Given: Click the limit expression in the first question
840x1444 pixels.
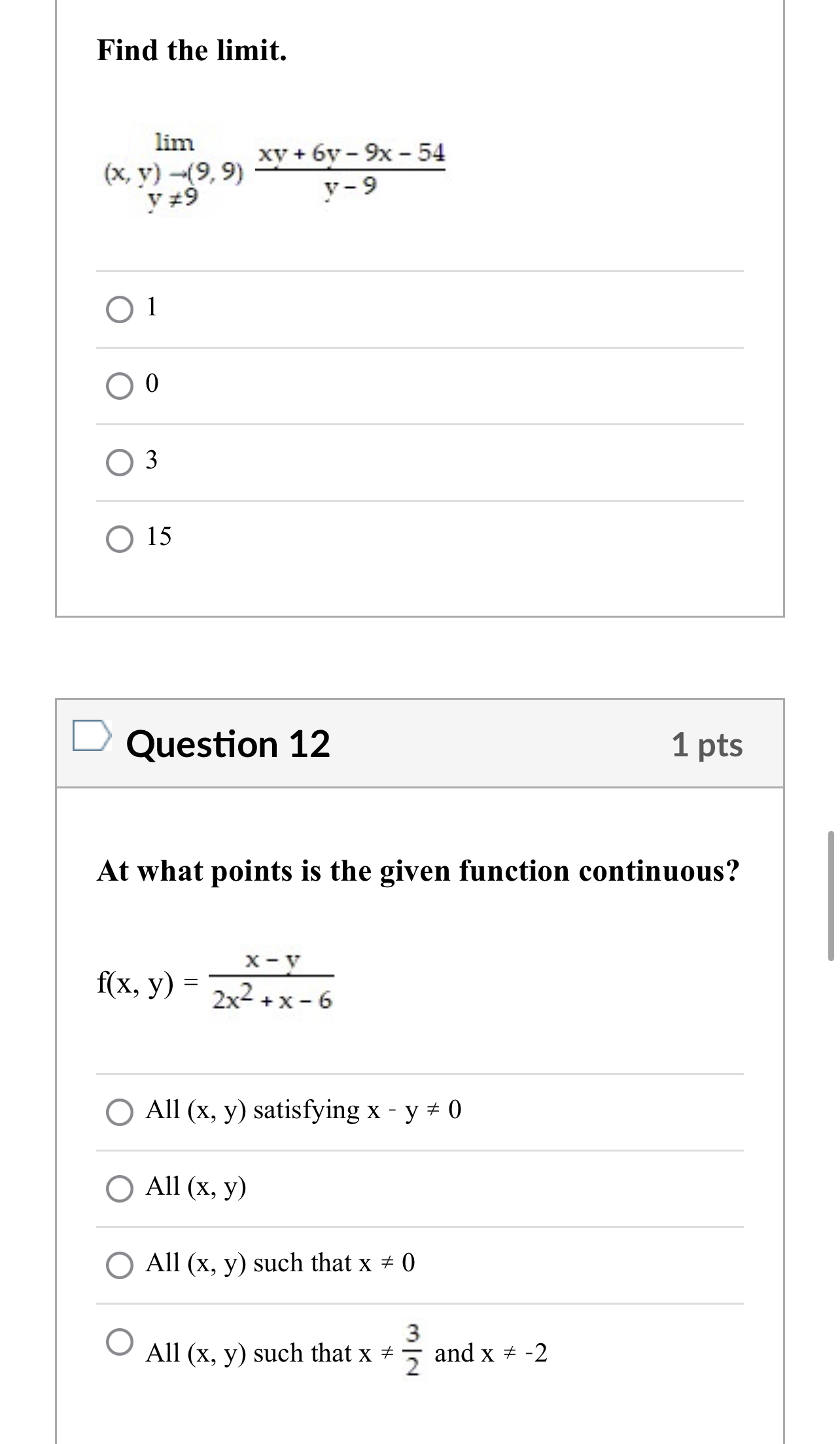Looking at the screenshot, I should pos(273,169).
